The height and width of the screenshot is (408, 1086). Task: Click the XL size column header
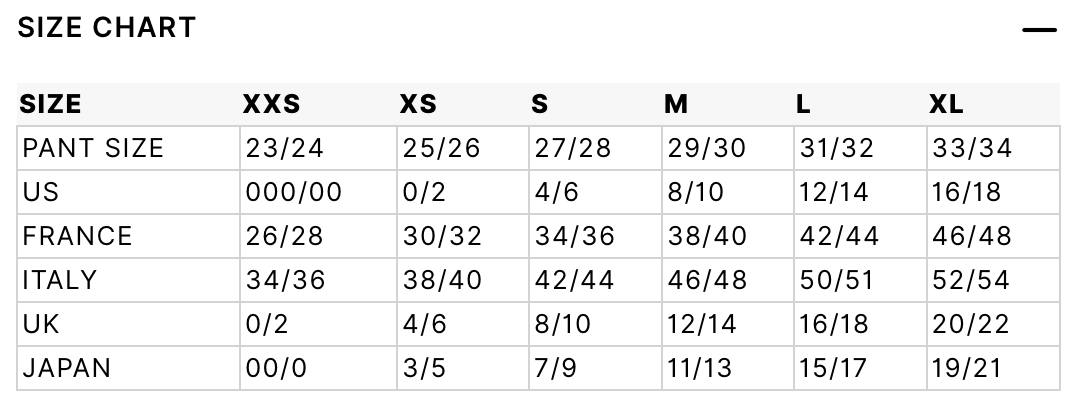[946, 104]
